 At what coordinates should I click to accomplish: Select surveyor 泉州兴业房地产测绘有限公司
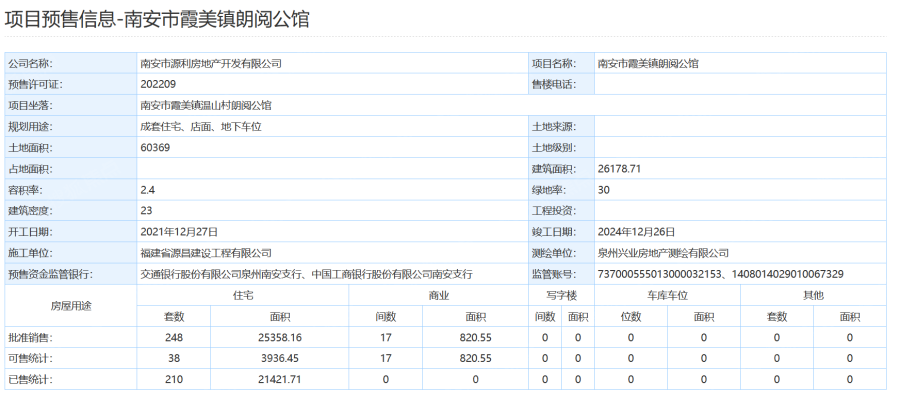point(663,254)
